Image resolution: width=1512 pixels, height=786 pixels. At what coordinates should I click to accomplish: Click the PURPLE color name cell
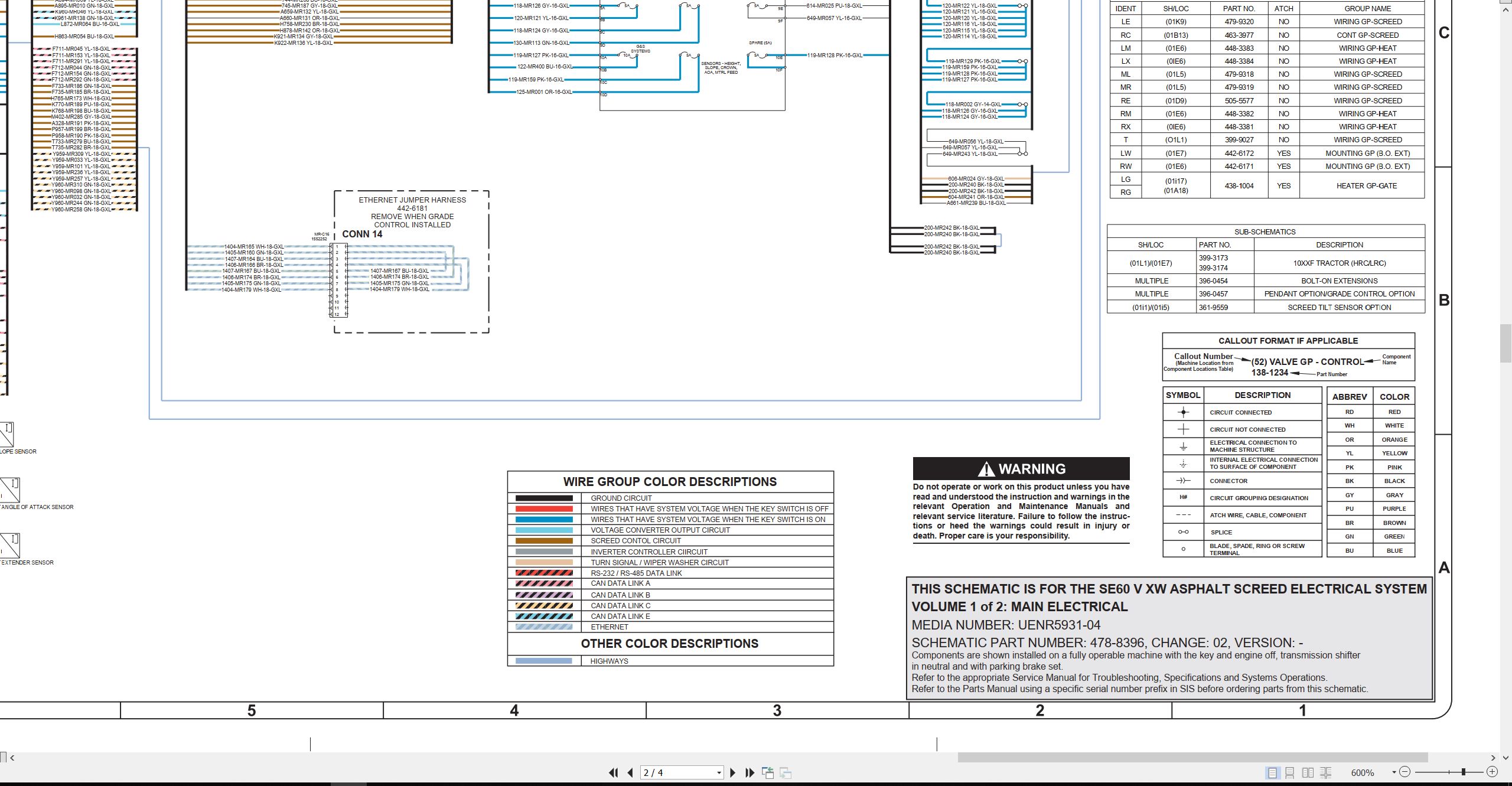[1394, 509]
